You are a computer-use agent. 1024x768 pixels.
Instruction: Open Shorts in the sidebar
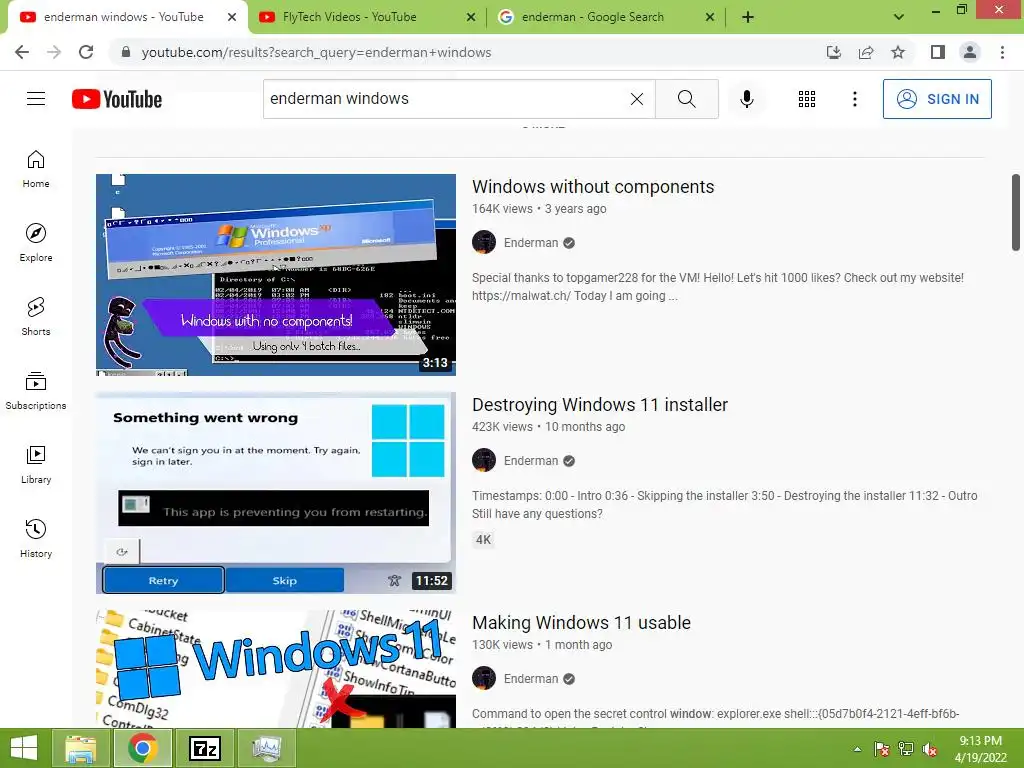[x=36, y=317]
